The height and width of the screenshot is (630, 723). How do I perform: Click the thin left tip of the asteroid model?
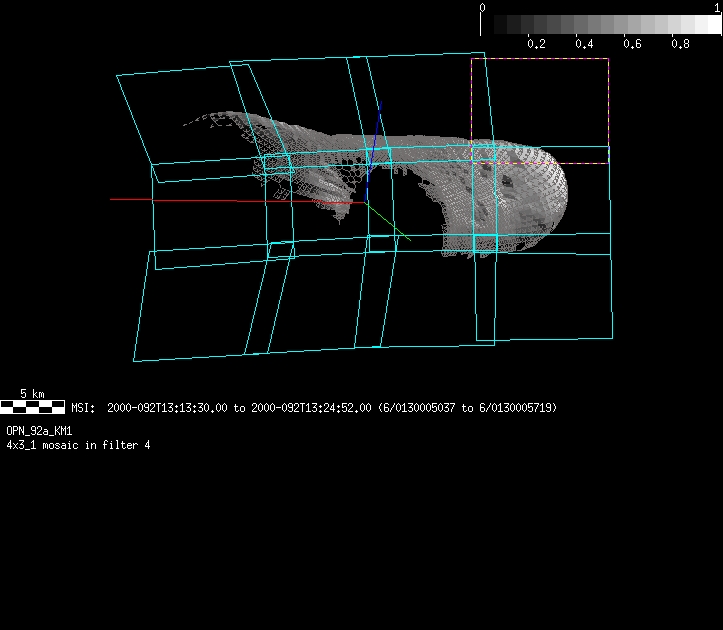tap(188, 124)
